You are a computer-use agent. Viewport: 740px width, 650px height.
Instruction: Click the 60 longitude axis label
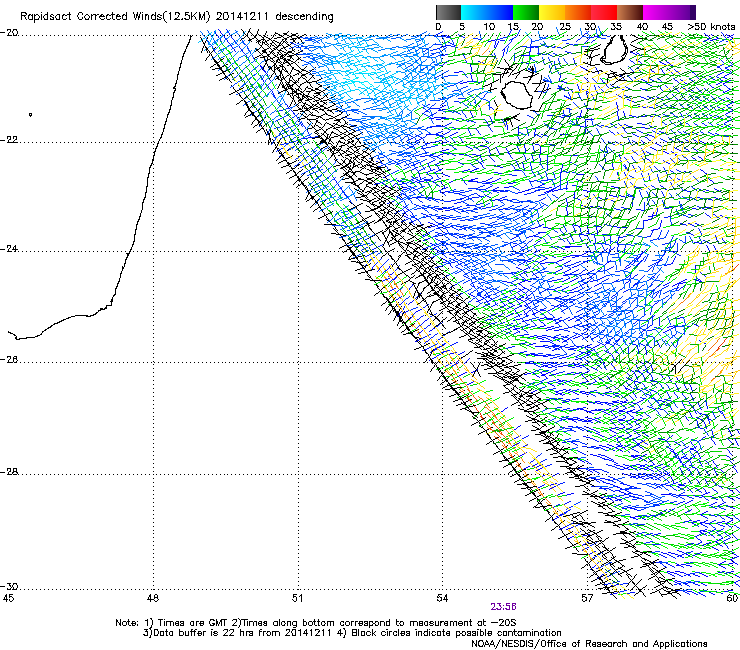[732, 598]
